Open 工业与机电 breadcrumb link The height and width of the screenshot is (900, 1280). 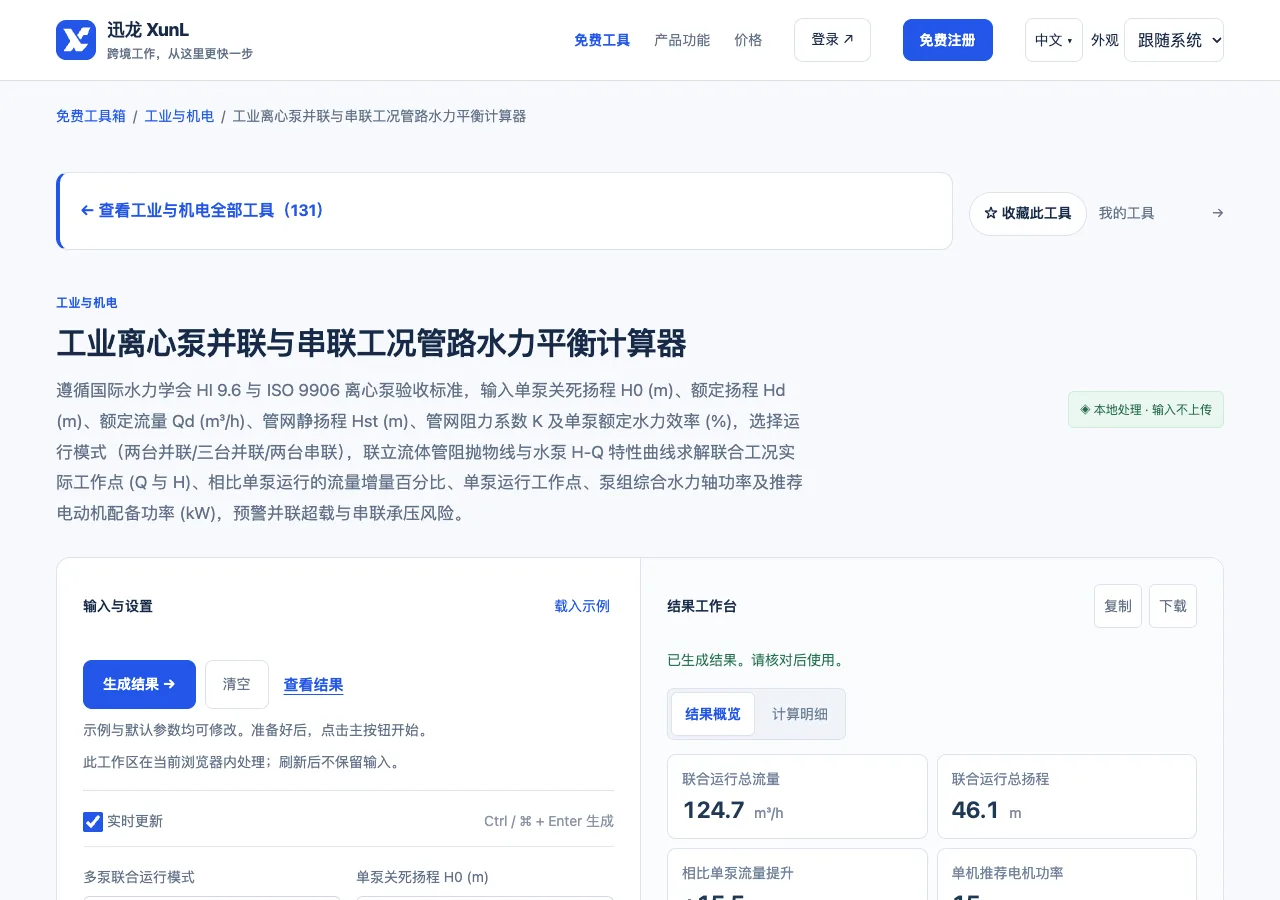[x=179, y=116]
